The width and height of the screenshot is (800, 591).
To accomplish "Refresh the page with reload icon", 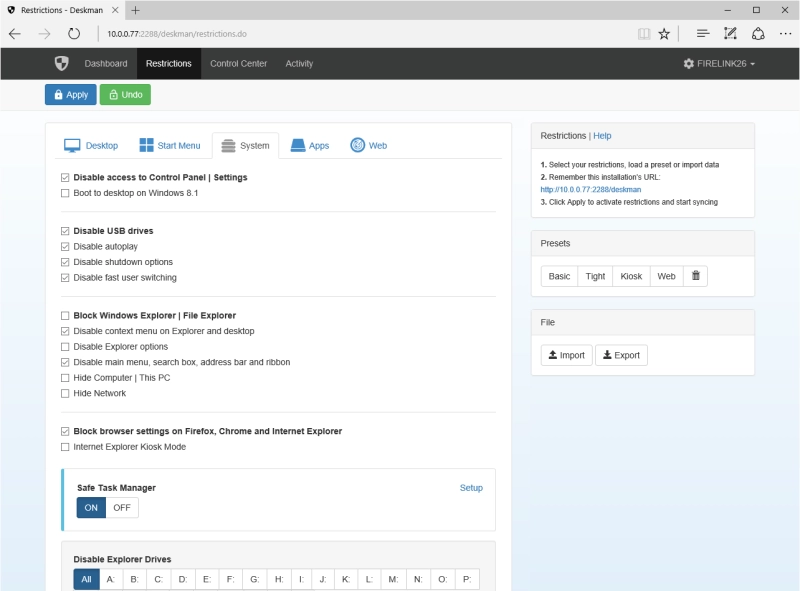I will (x=74, y=34).
